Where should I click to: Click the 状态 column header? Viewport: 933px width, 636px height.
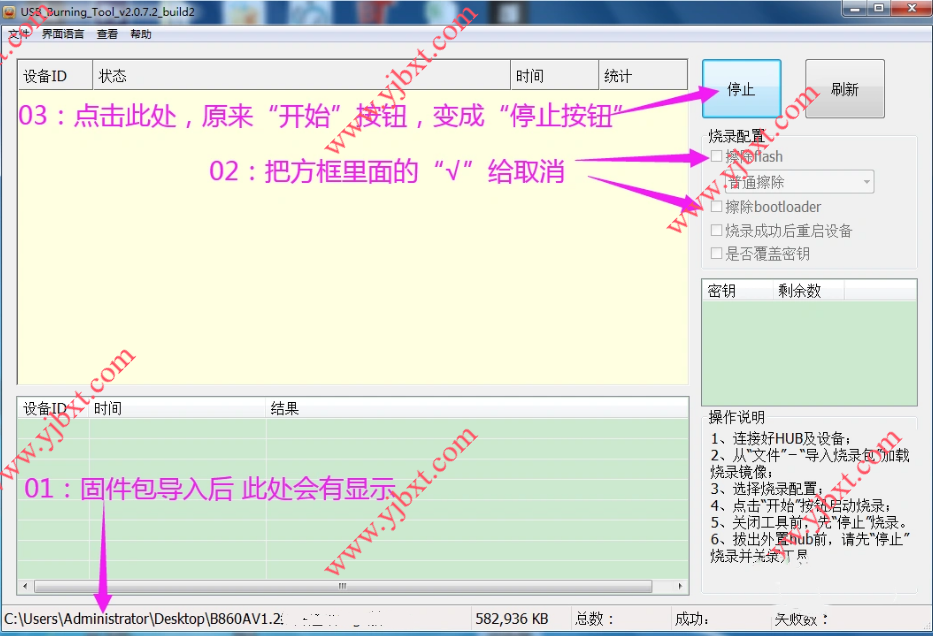click(300, 76)
